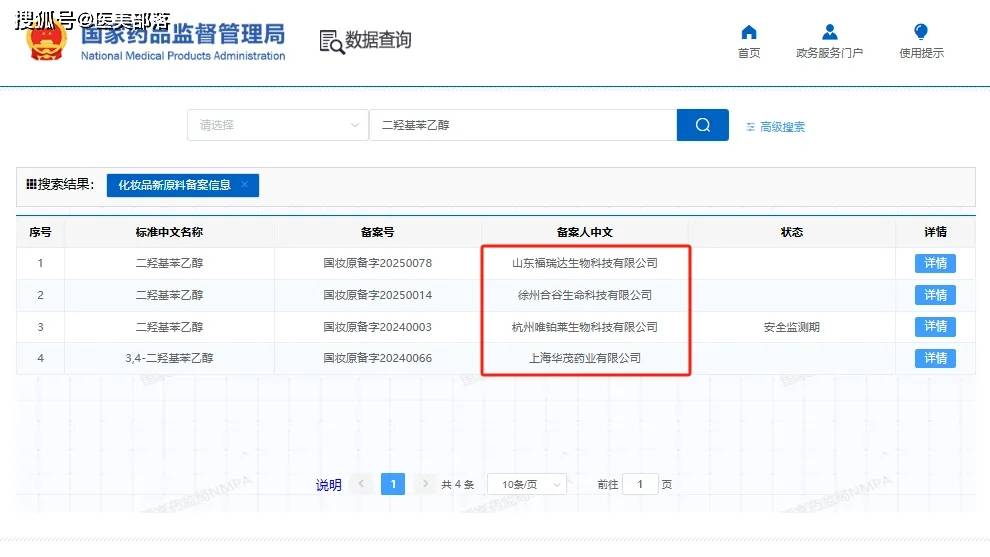Screen dimensions: 990x557
Task: Click the search box containing 二羟基苯乙醇
Action: tap(523, 125)
